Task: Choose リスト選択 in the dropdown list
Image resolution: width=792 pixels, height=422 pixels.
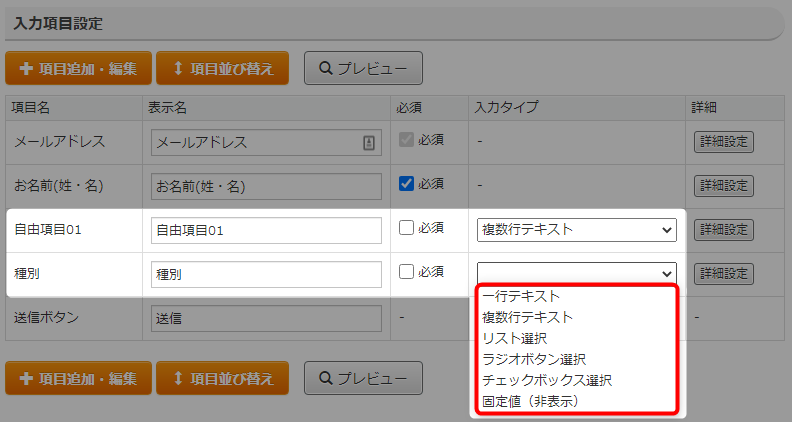Action: [576, 338]
